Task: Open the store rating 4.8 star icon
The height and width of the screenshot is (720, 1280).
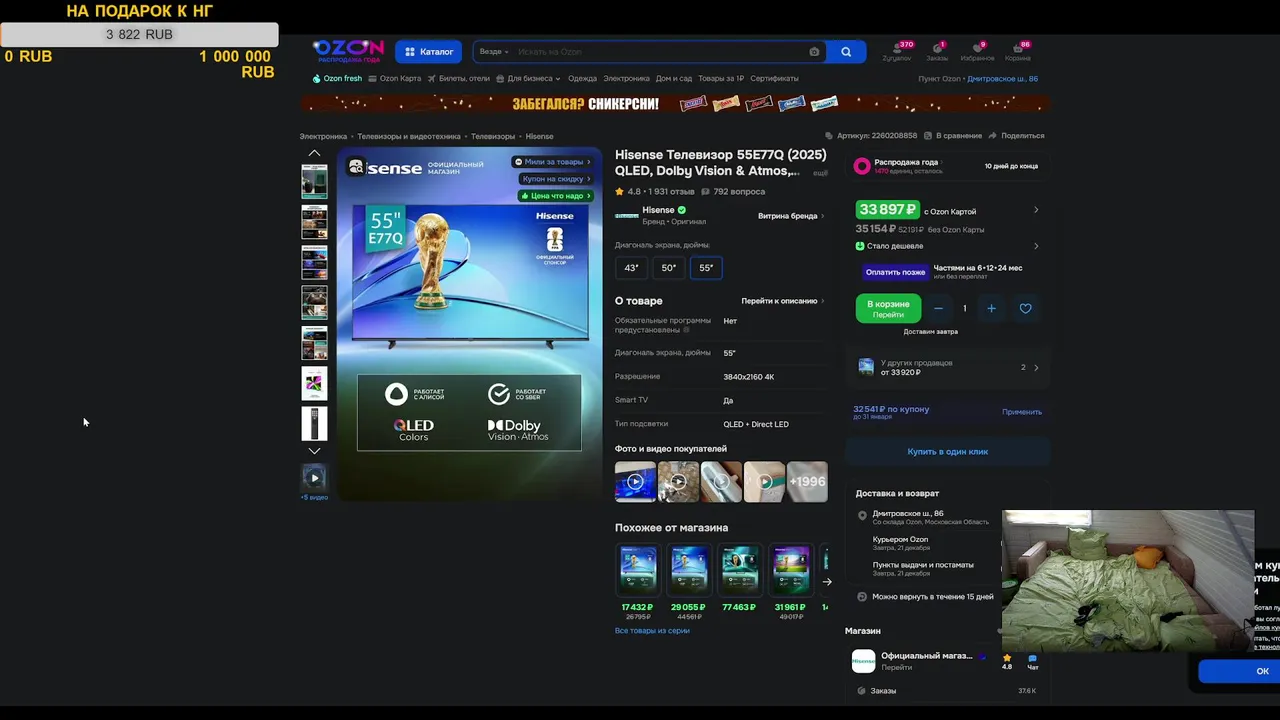Action: click(1007, 661)
